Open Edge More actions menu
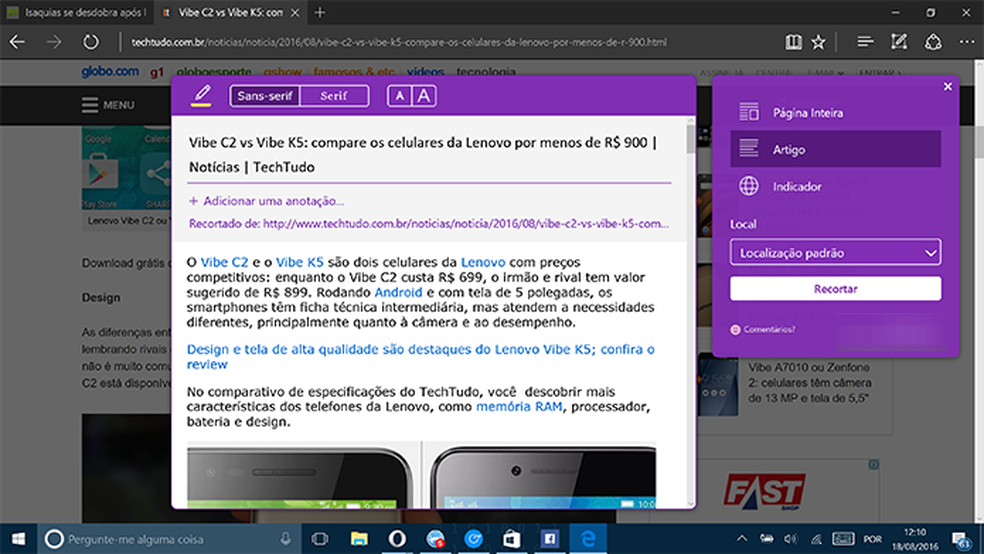Viewport: 984px width, 554px height. tap(967, 42)
